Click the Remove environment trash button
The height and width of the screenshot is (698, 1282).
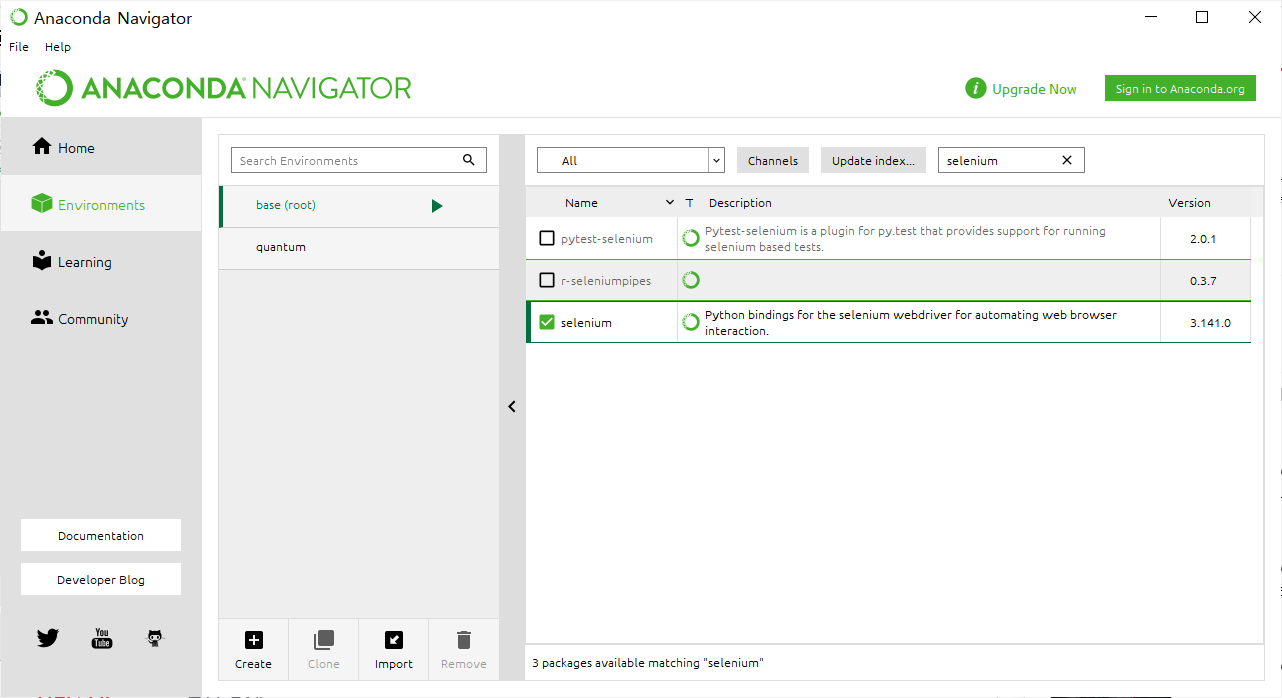pos(463,649)
